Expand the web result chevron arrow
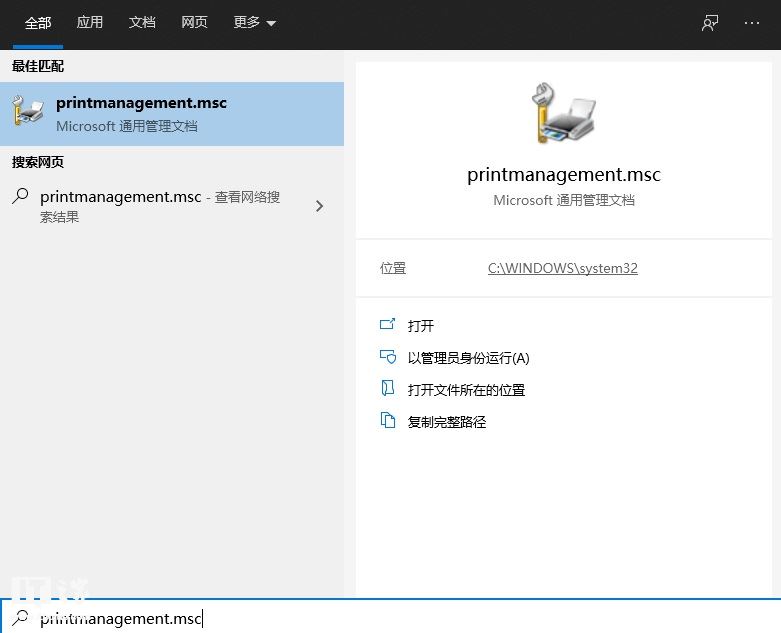This screenshot has width=781, height=633. click(319, 206)
